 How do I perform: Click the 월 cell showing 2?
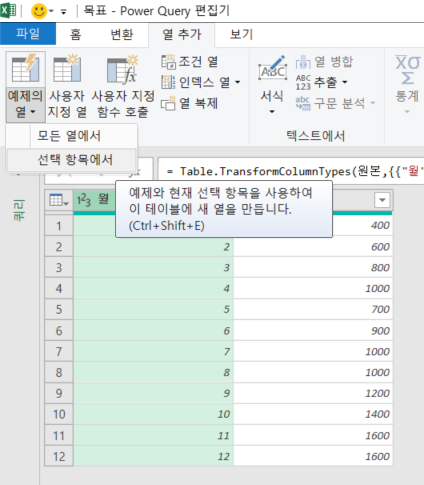[153, 247]
